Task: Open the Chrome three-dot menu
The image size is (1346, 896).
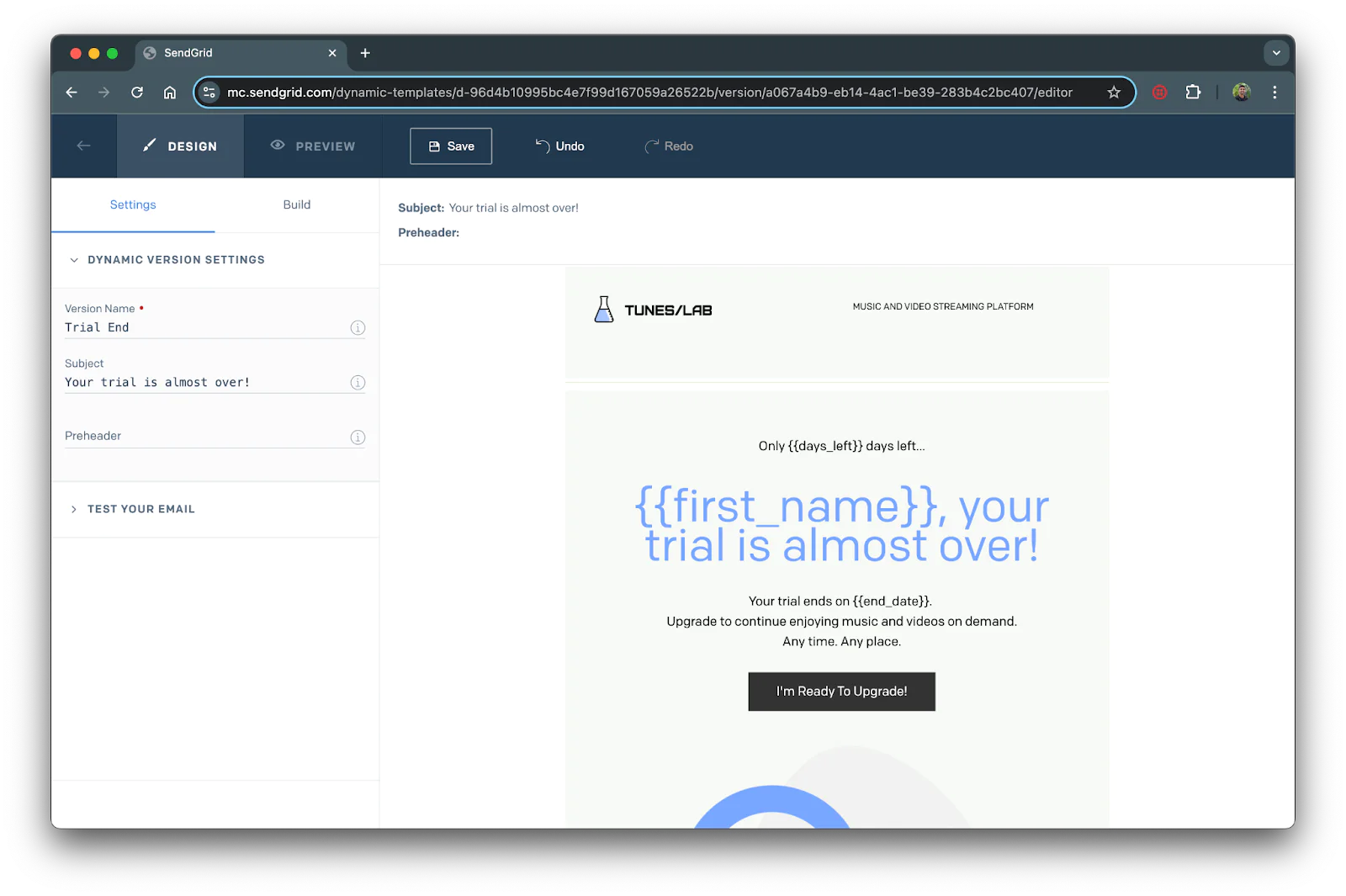Action: point(1274,93)
